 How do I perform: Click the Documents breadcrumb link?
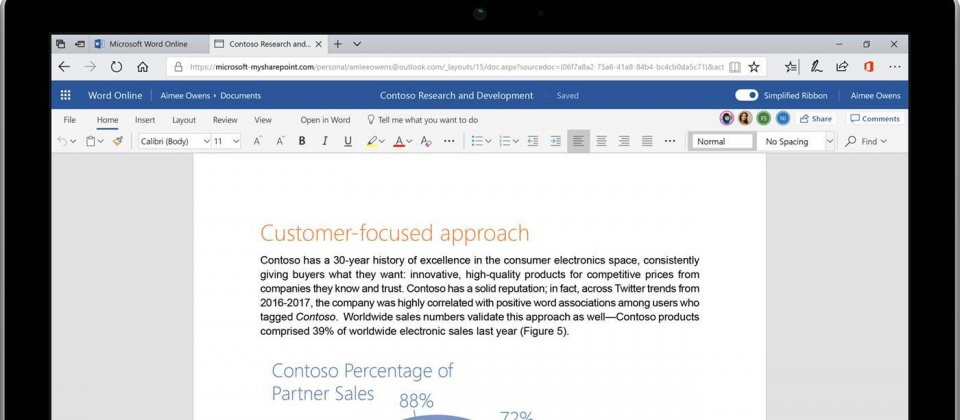pos(241,96)
